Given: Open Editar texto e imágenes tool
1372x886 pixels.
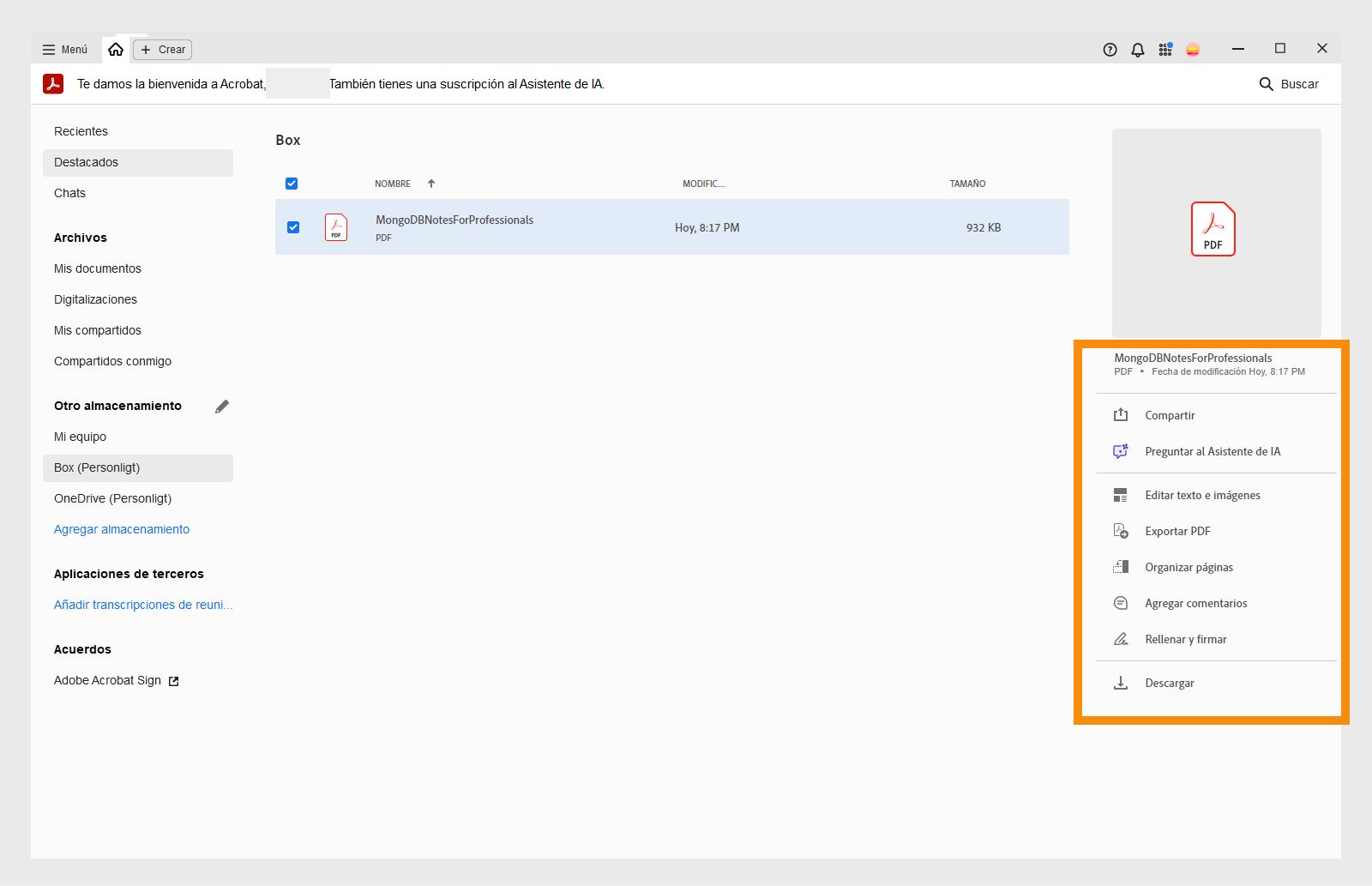Looking at the screenshot, I should click(1203, 495).
